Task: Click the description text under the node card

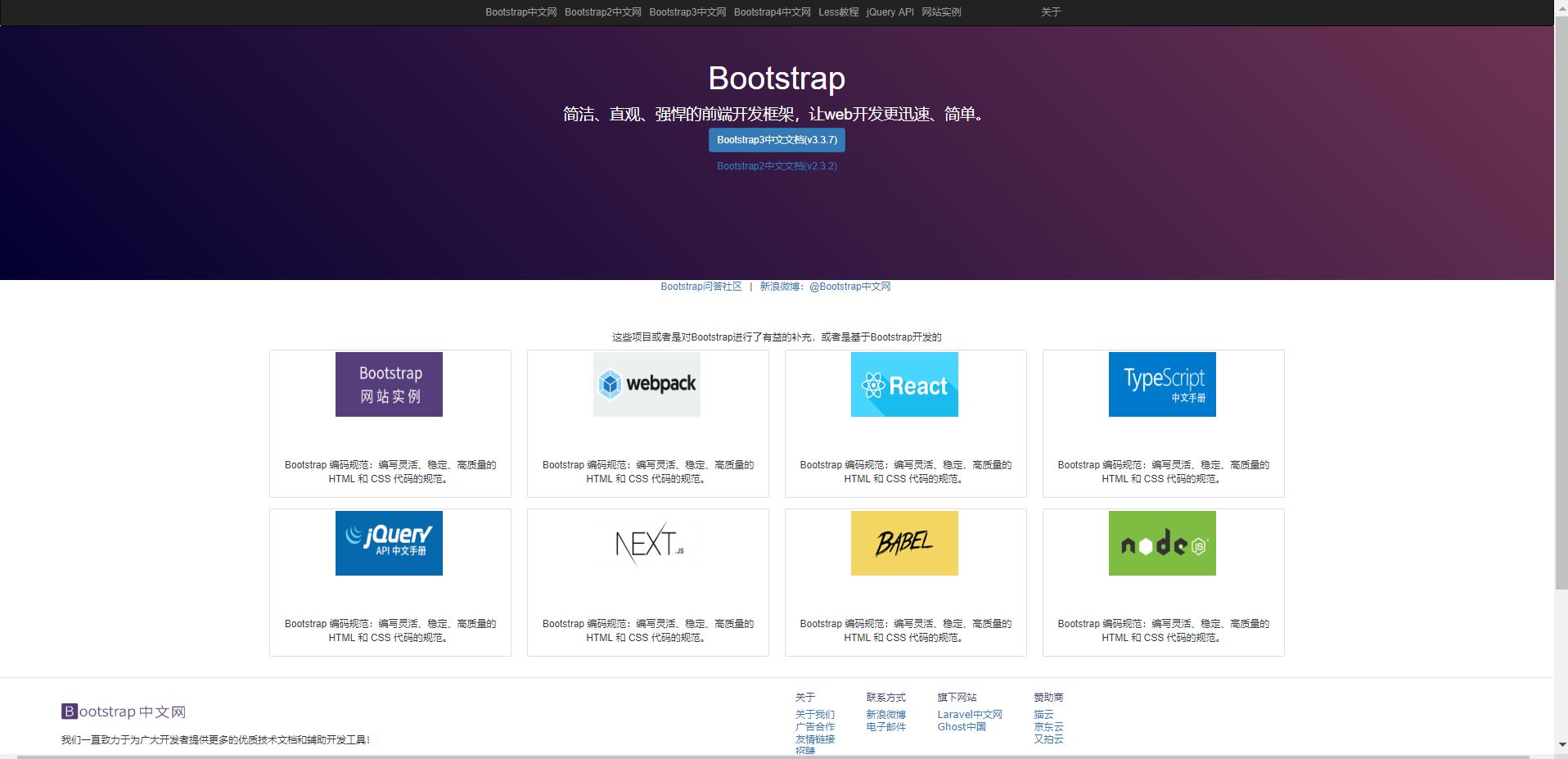Action: tap(1164, 630)
